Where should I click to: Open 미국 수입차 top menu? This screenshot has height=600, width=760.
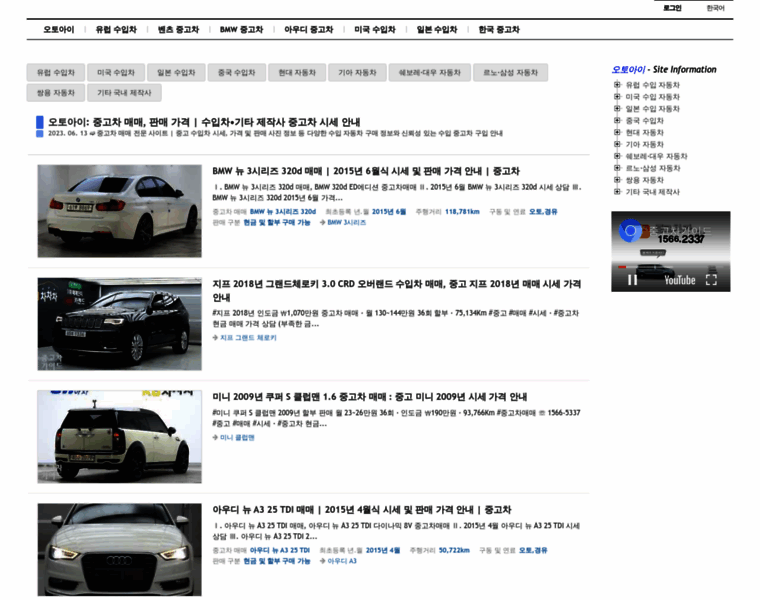point(375,30)
